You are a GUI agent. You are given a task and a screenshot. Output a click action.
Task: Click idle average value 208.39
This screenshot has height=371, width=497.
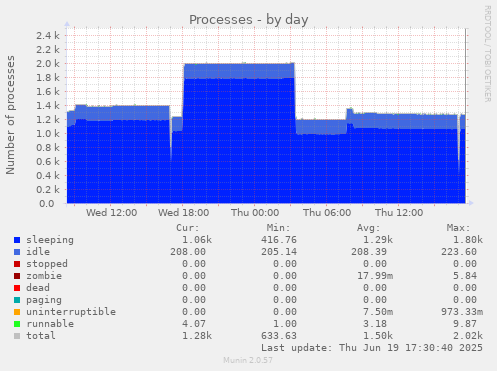pos(369,252)
